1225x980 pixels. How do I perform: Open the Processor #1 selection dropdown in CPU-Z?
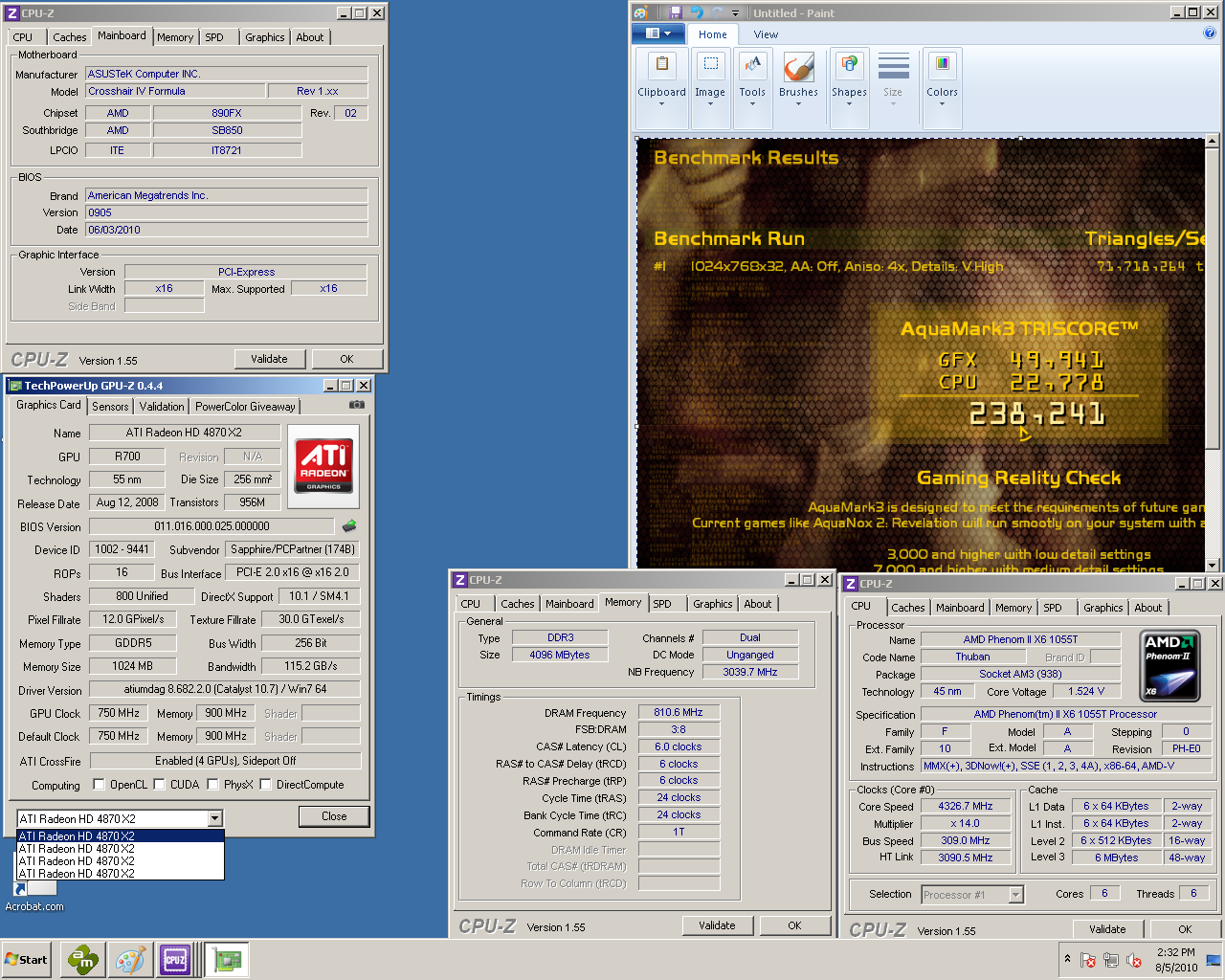(1015, 895)
